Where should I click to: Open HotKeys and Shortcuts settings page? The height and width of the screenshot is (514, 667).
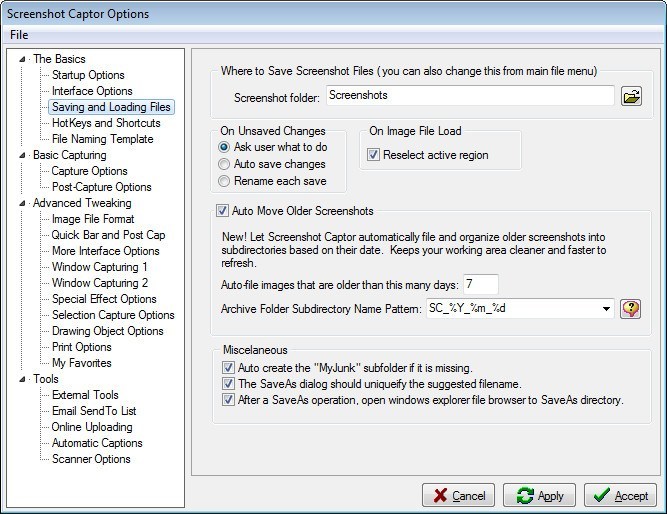tap(106, 123)
